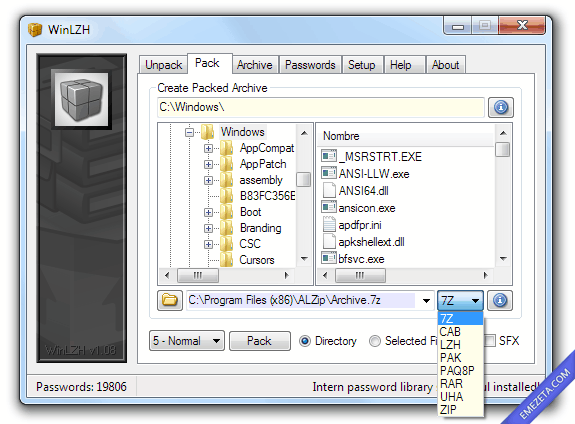Click the bfsvc.exe file icon

pyautogui.click(x=329, y=258)
